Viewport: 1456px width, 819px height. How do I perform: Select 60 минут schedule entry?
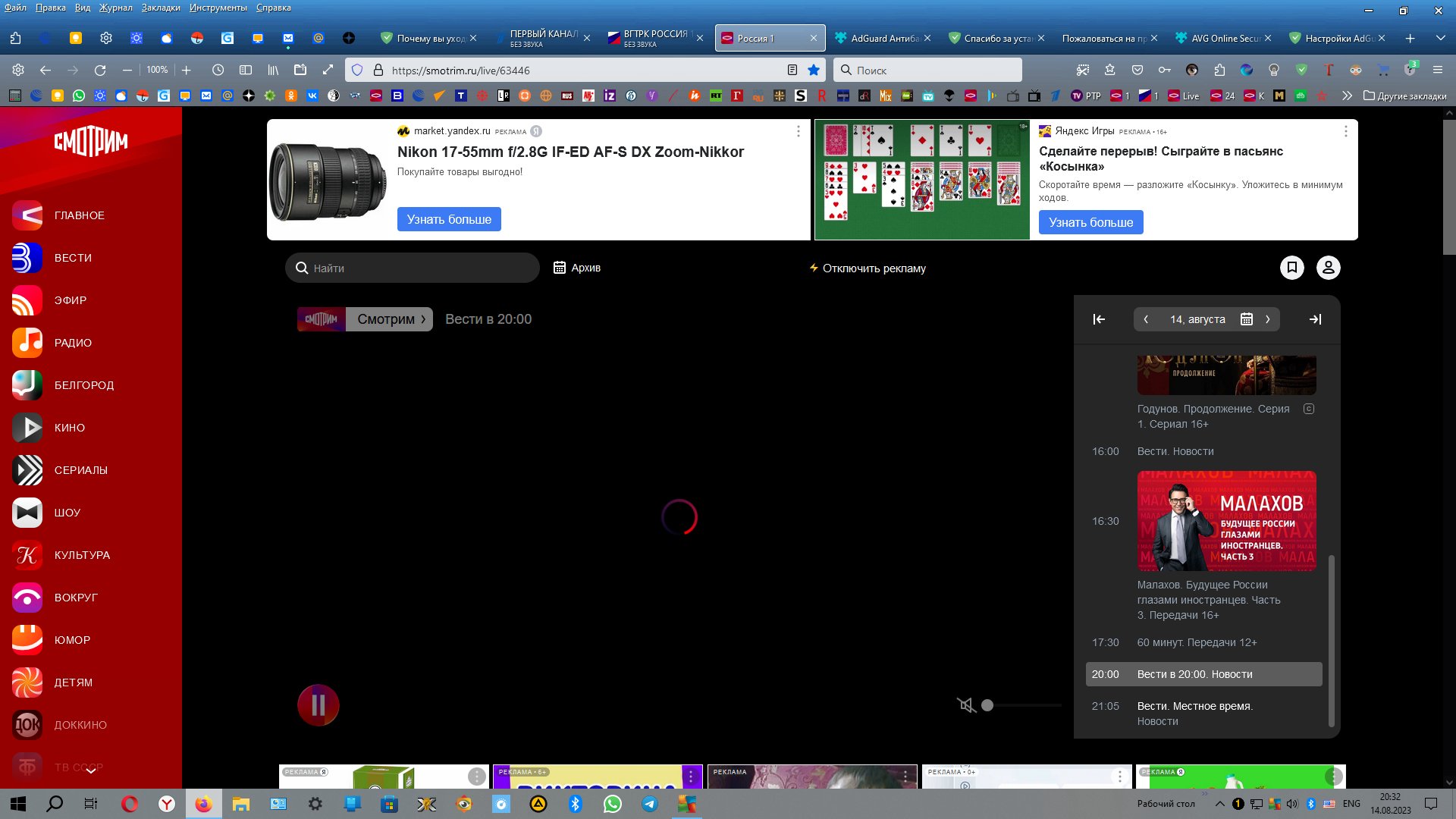(x=1197, y=642)
